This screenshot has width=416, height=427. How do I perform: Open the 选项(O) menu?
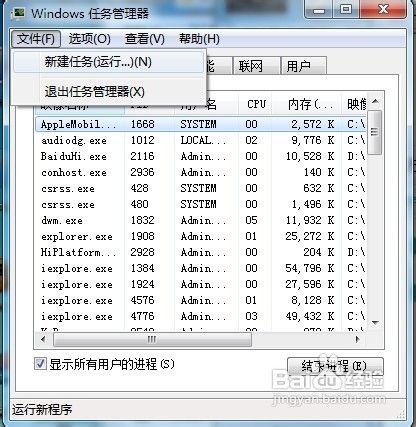(x=89, y=39)
